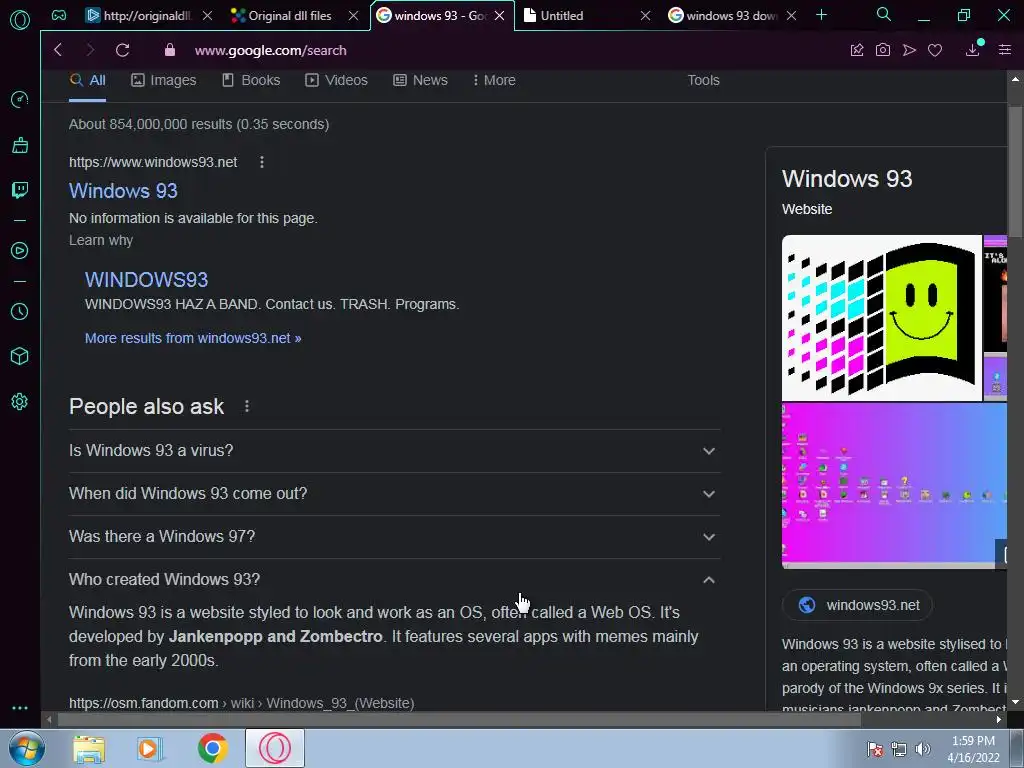Open My Flow send icon

tap(909, 50)
